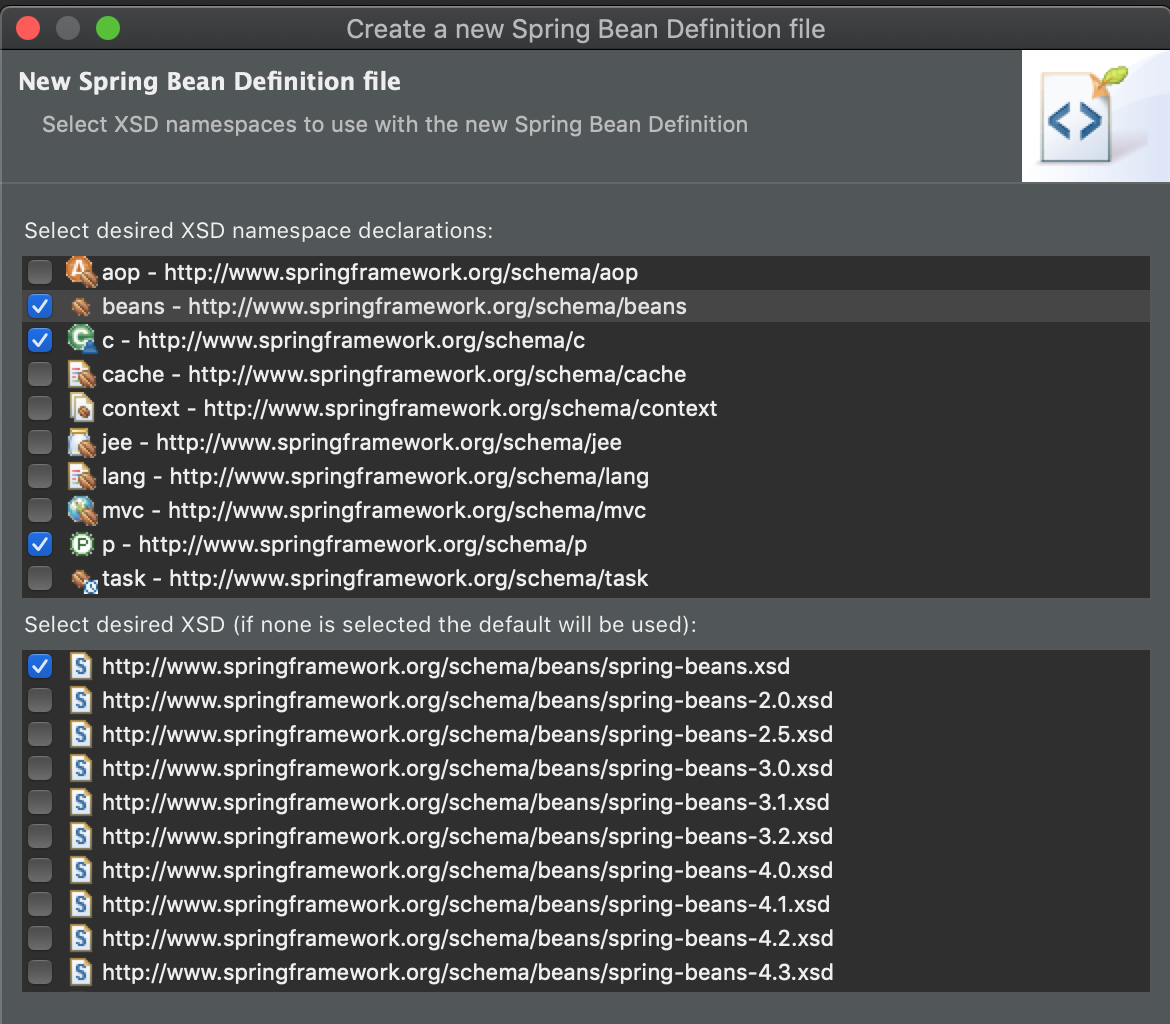Enable the mvc namespace checkbox
Image resolution: width=1170 pixels, height=1024 pixels.
point(40,511)
